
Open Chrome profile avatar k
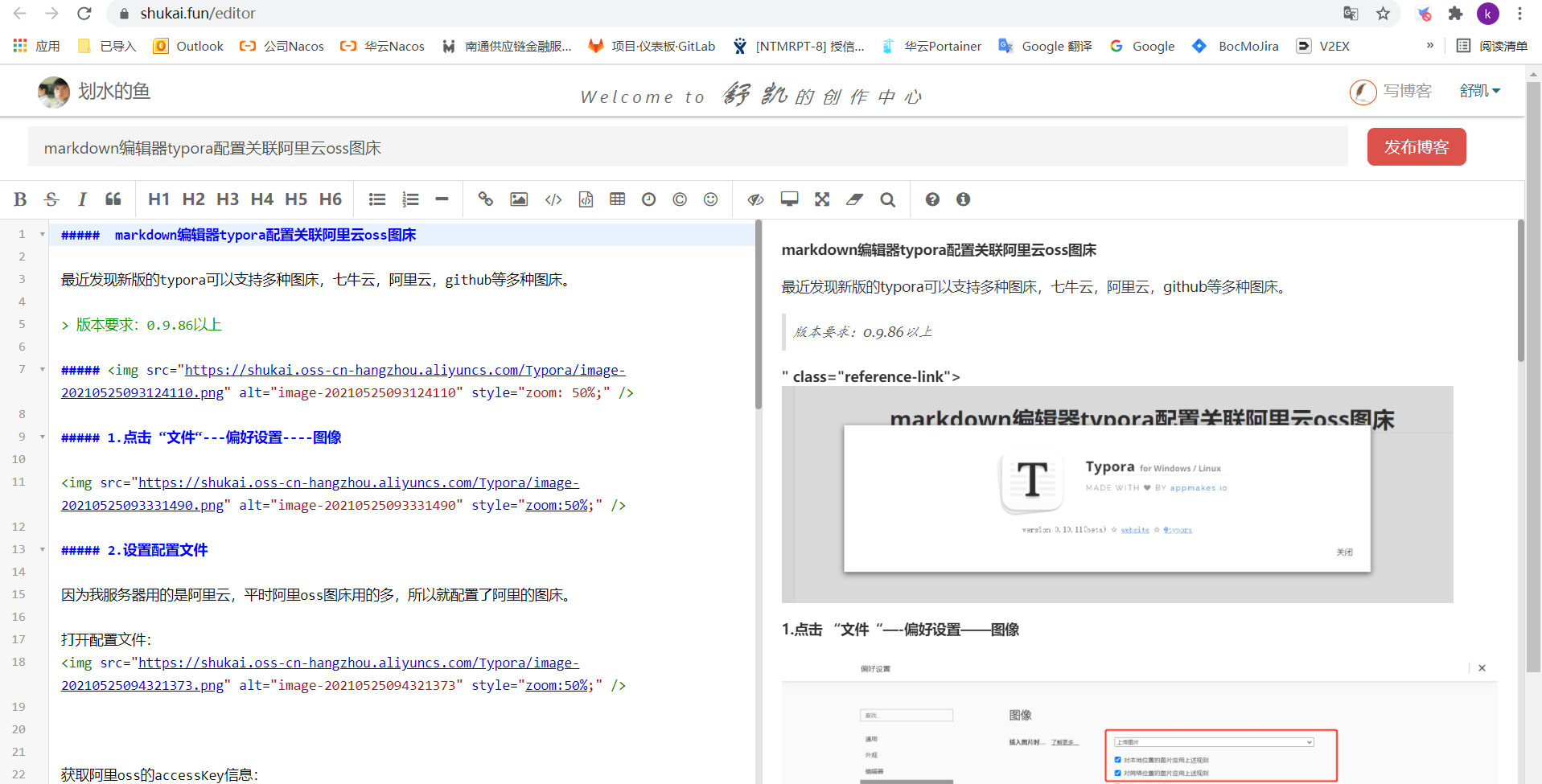pyautogui.click(x=1488, y=14)
